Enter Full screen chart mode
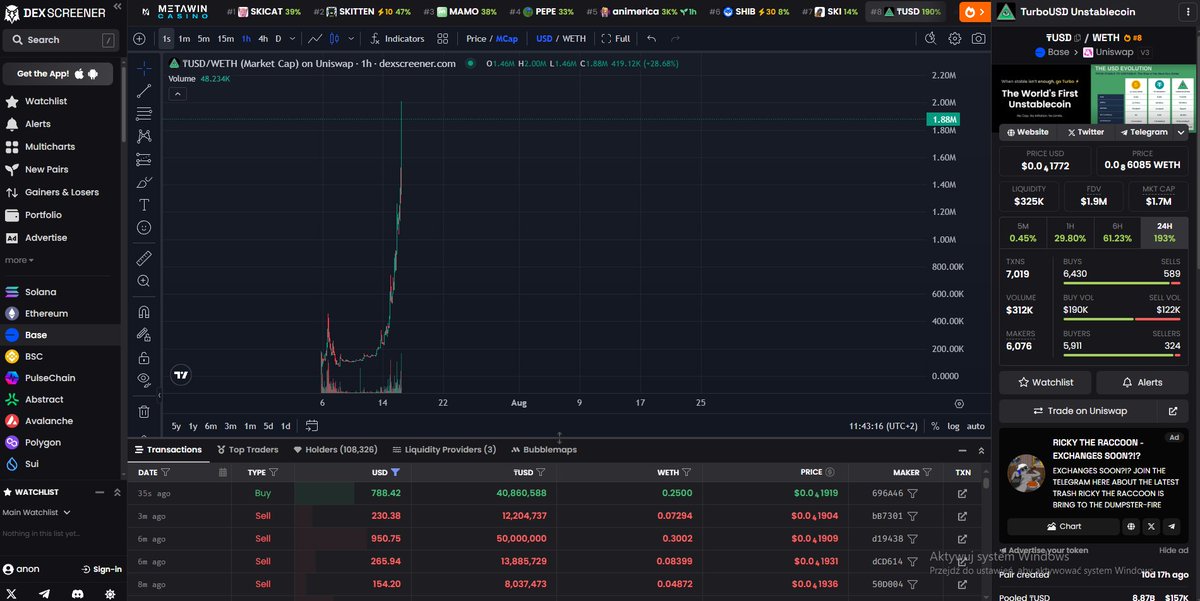 tap(616, 39)
